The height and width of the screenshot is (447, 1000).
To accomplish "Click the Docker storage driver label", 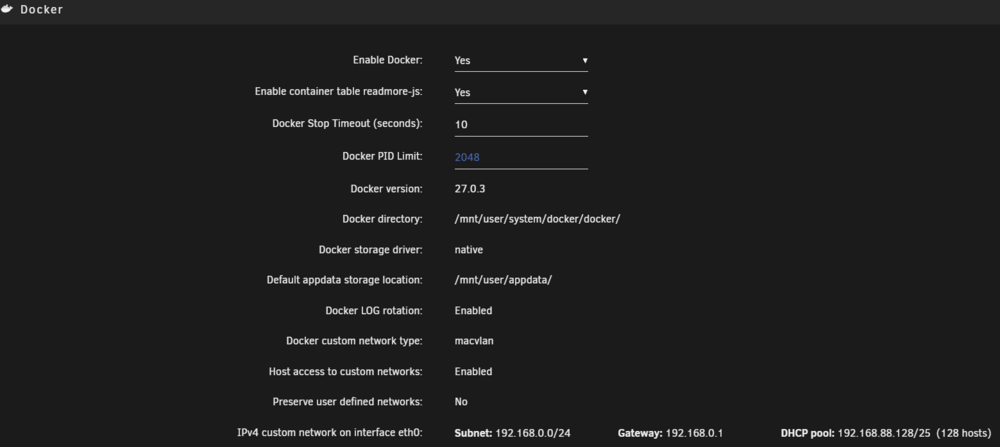I will [371, 250].
